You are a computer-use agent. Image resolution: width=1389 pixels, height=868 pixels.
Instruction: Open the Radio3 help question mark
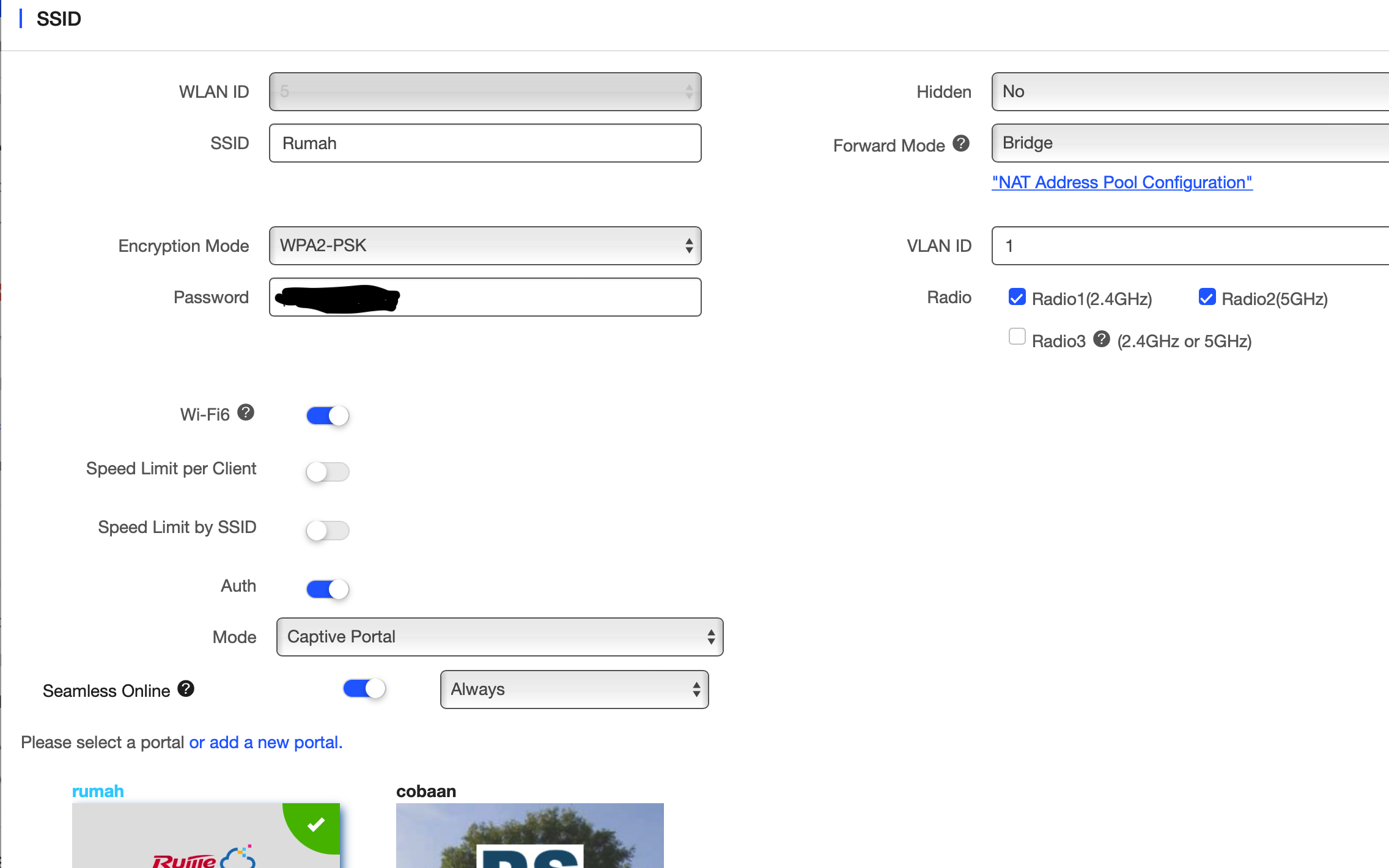[1101, 339]
